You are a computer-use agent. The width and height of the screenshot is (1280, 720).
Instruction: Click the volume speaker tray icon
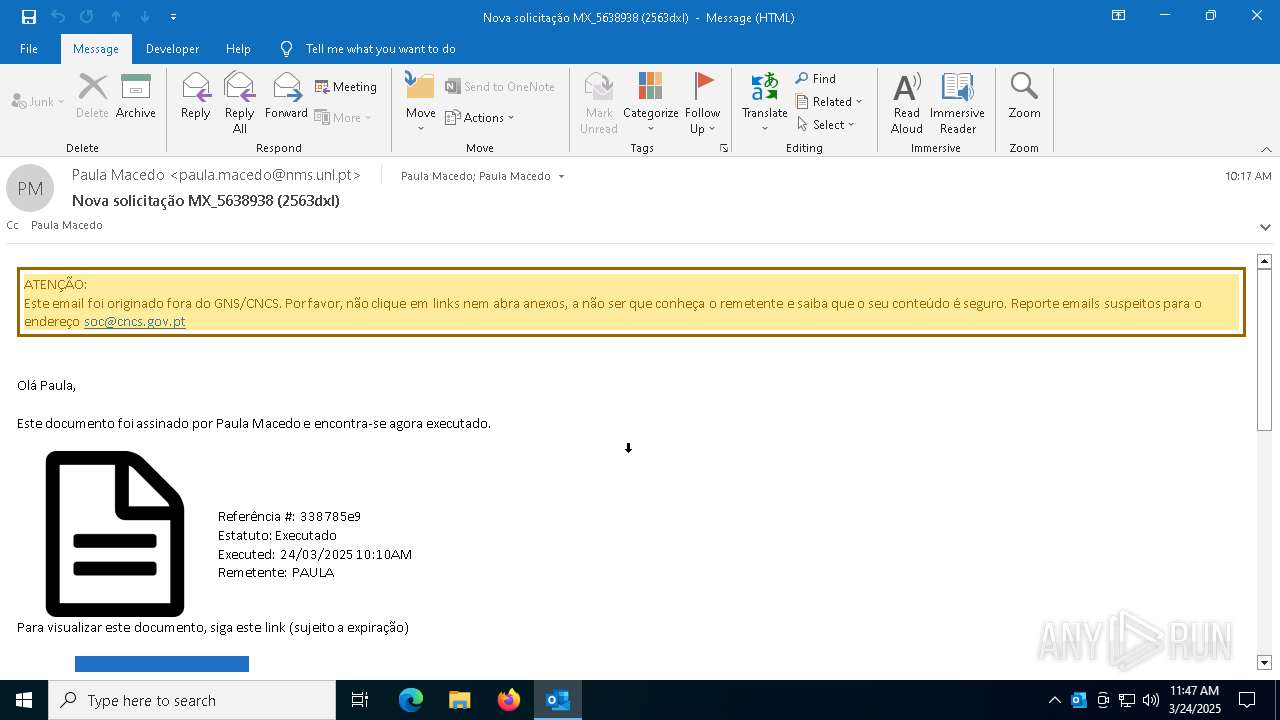(1151, 700)
